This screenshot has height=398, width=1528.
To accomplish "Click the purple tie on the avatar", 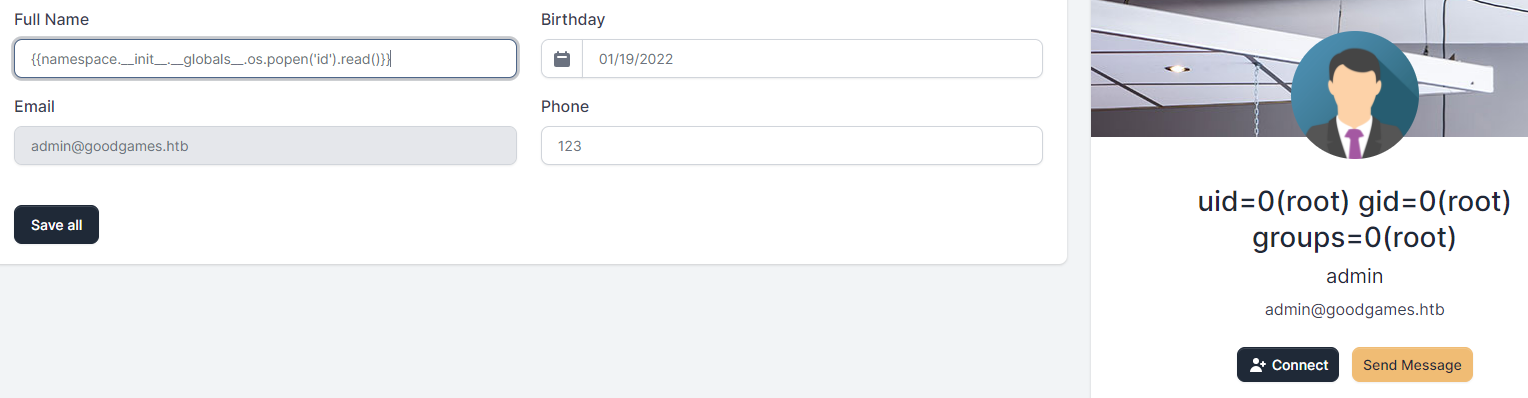I will click(1355, 143).
